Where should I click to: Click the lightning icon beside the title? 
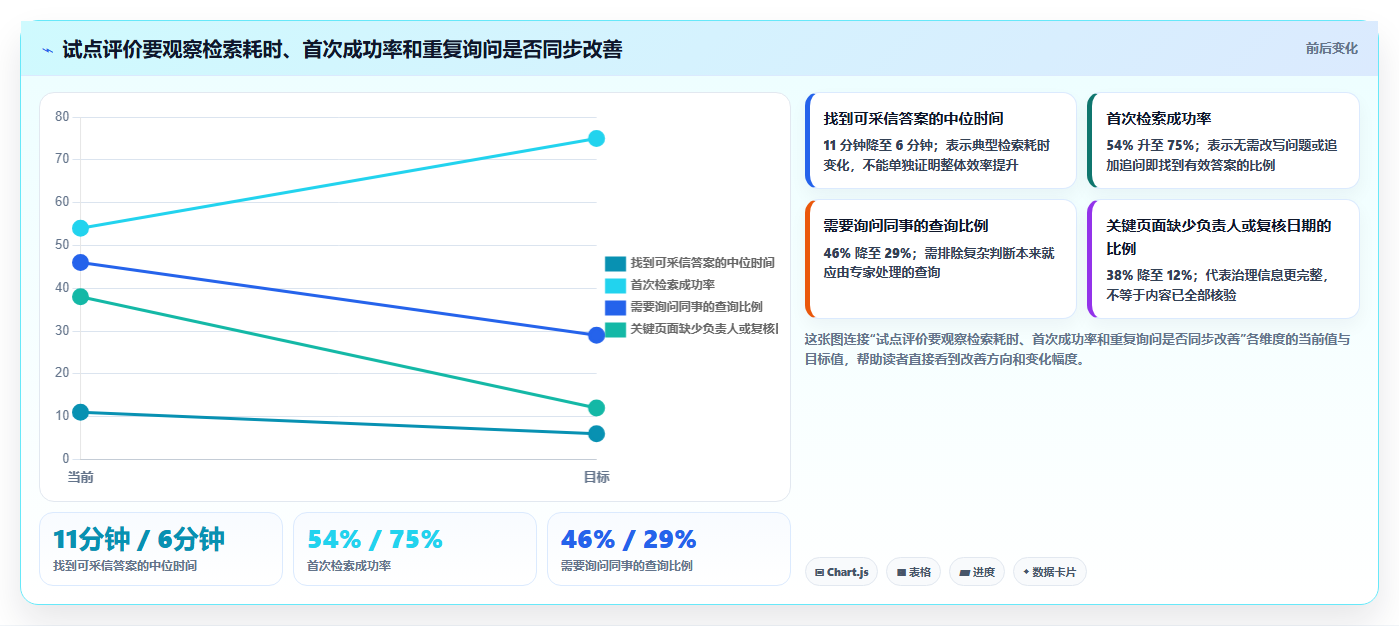(47, 50)
